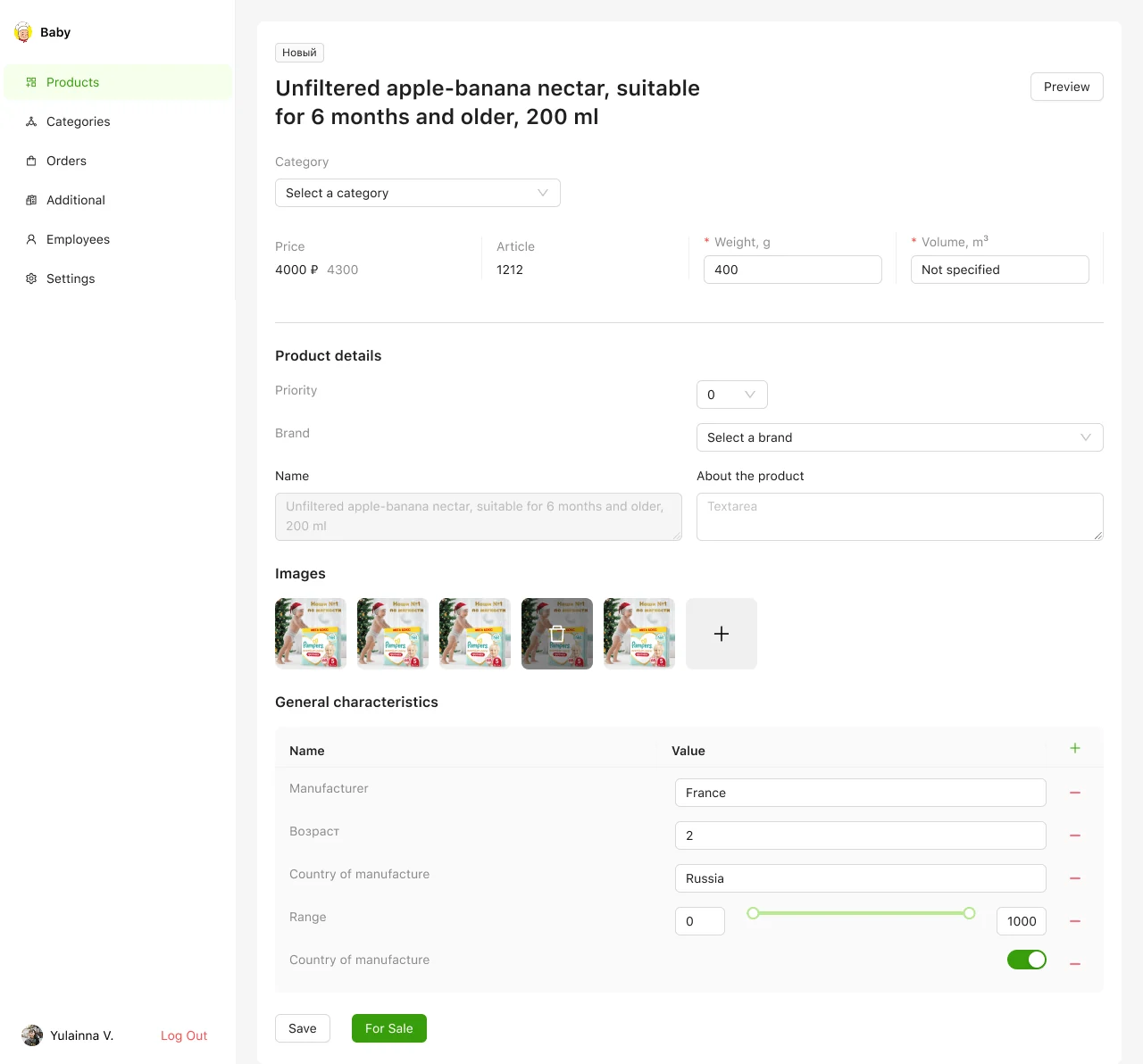
Task: Click the disabled Name textarea
Action: (479, 517)
